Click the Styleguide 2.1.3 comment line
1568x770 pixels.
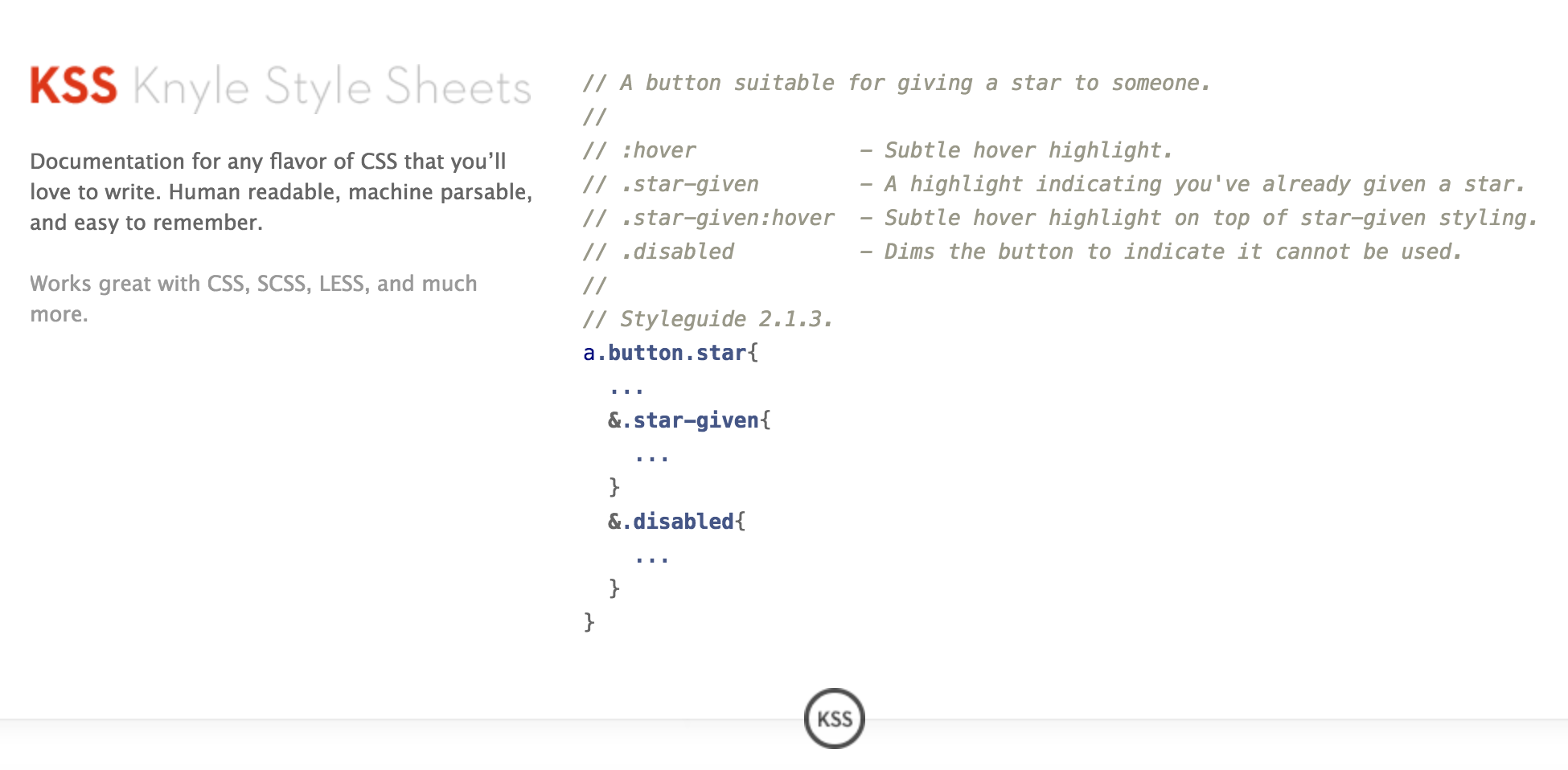point(708,319)
